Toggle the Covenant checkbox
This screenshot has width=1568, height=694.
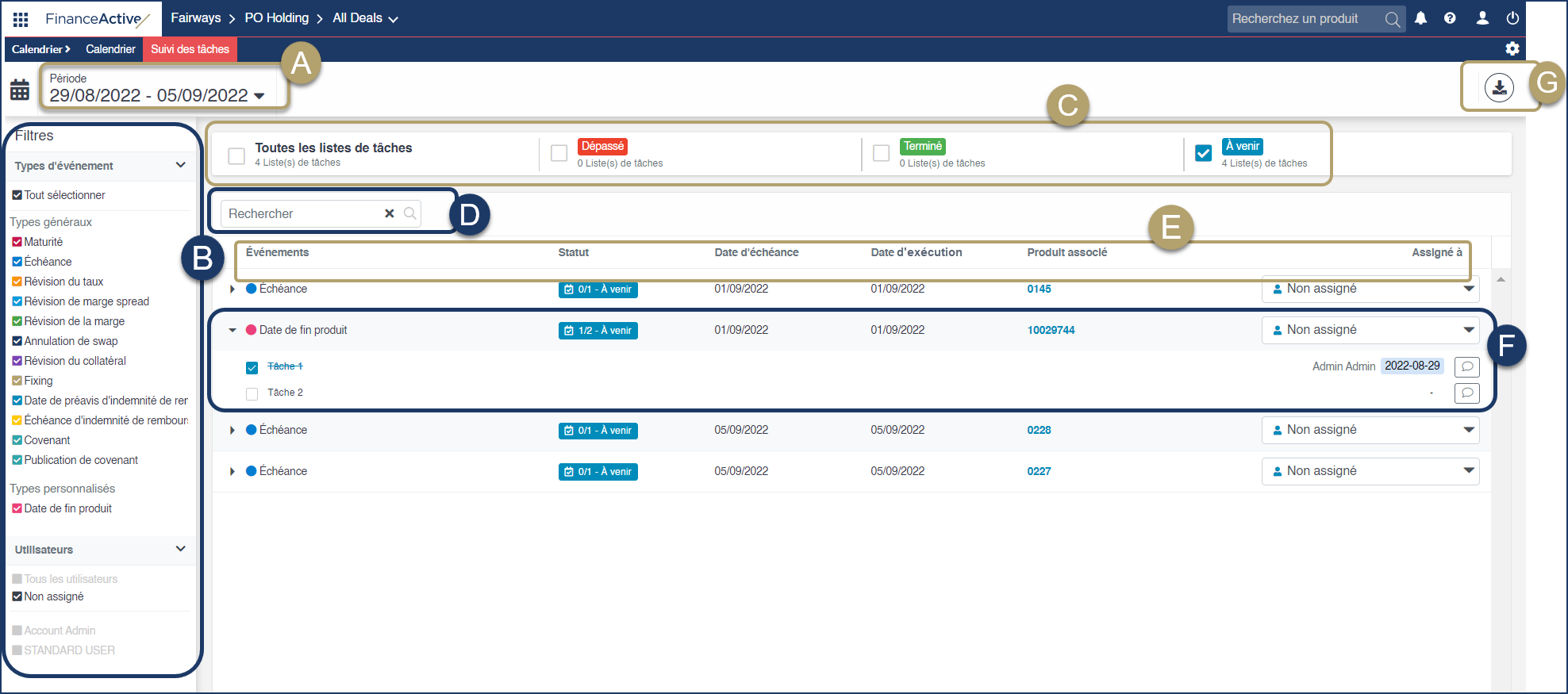click(x=17, y=440)
